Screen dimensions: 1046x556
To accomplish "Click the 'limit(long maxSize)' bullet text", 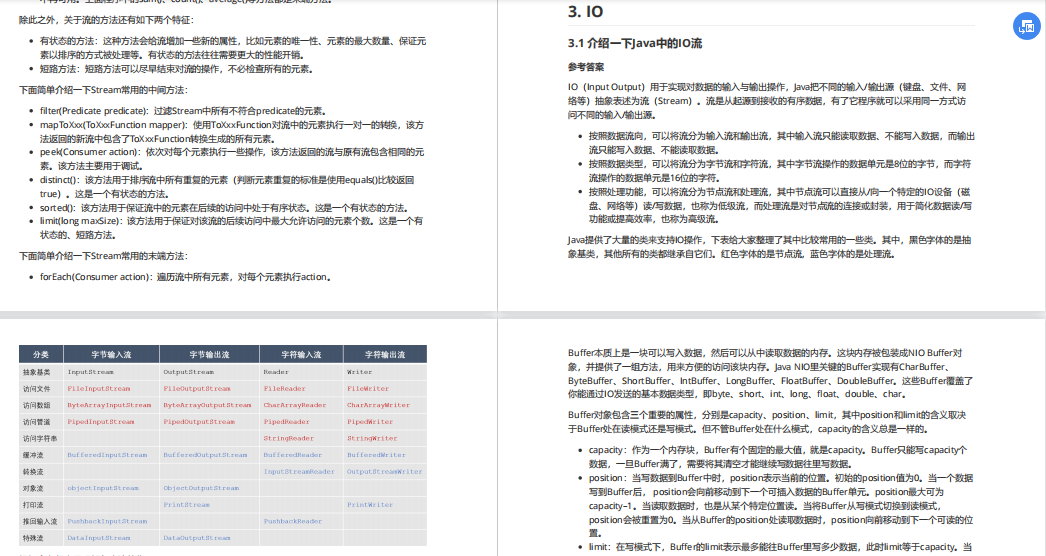I will click(81, 221).
